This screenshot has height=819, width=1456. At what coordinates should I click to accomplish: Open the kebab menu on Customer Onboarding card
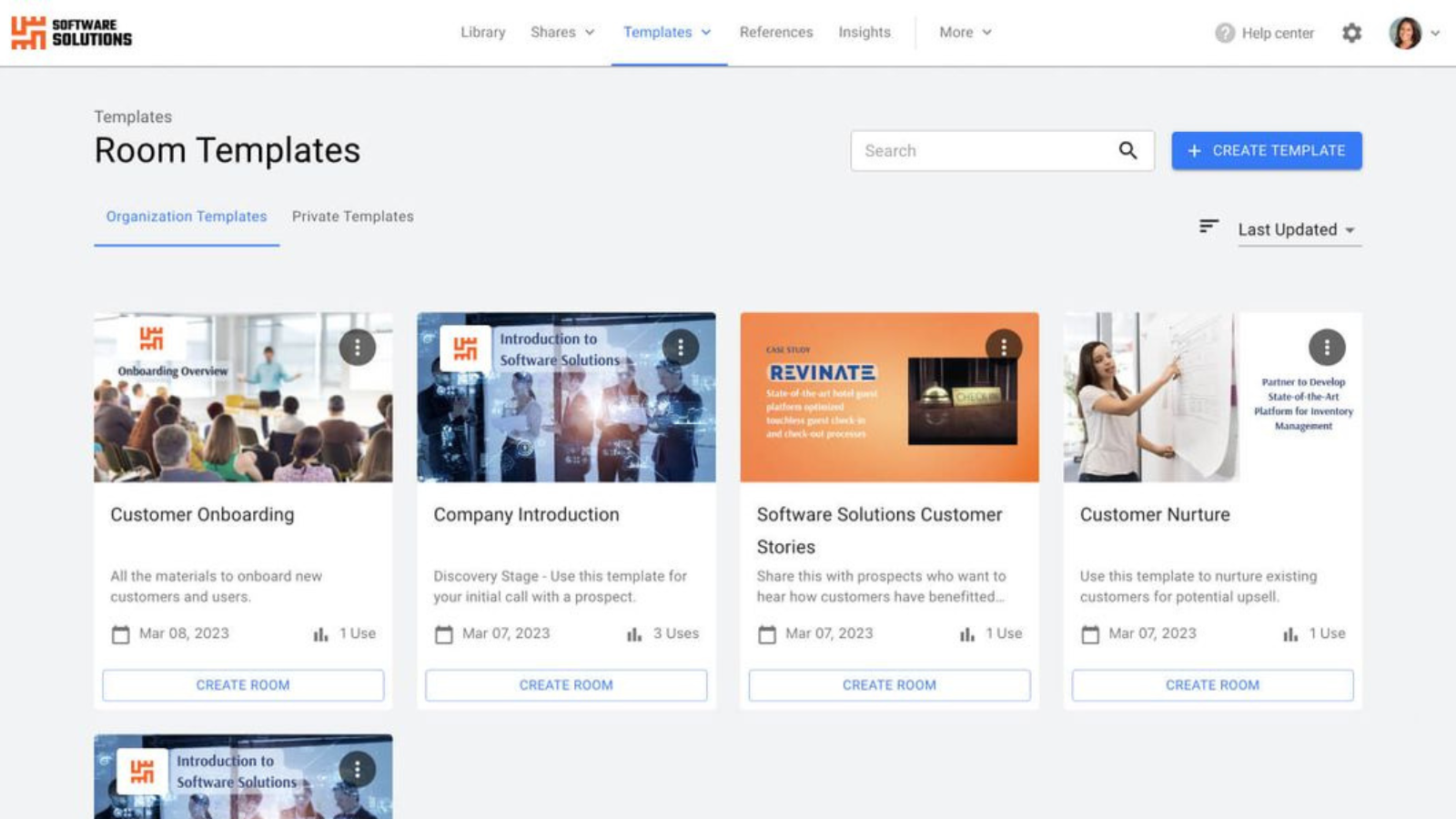(358, 347)
